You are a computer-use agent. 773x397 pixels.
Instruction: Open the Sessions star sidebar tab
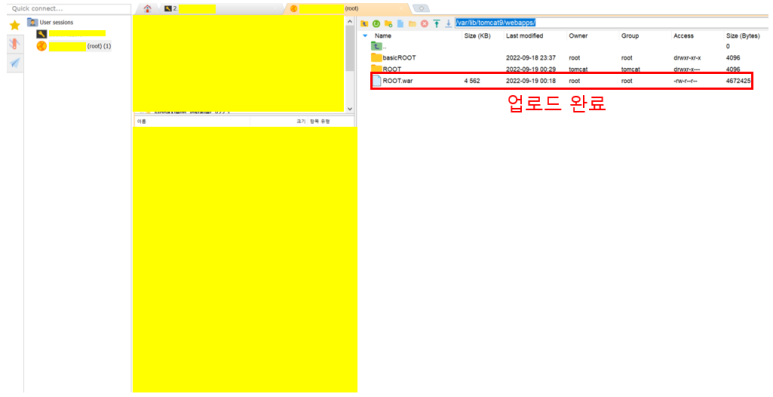15,25
